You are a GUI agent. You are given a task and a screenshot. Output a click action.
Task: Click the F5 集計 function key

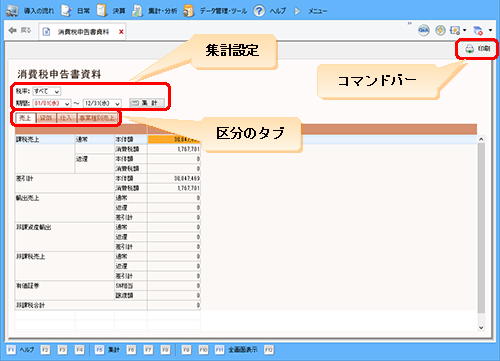pos(107,350)
